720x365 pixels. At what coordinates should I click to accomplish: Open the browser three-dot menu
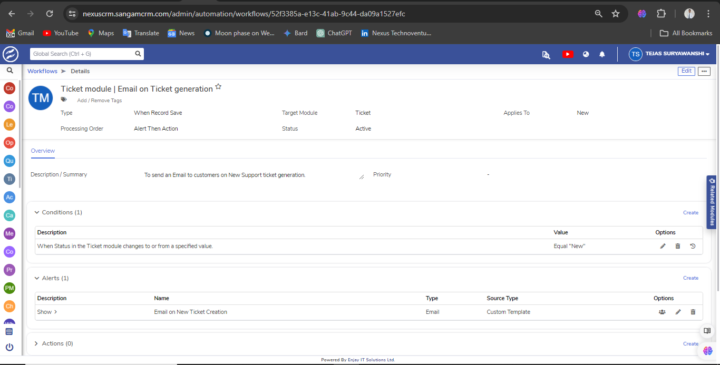(x=709, y=14)
